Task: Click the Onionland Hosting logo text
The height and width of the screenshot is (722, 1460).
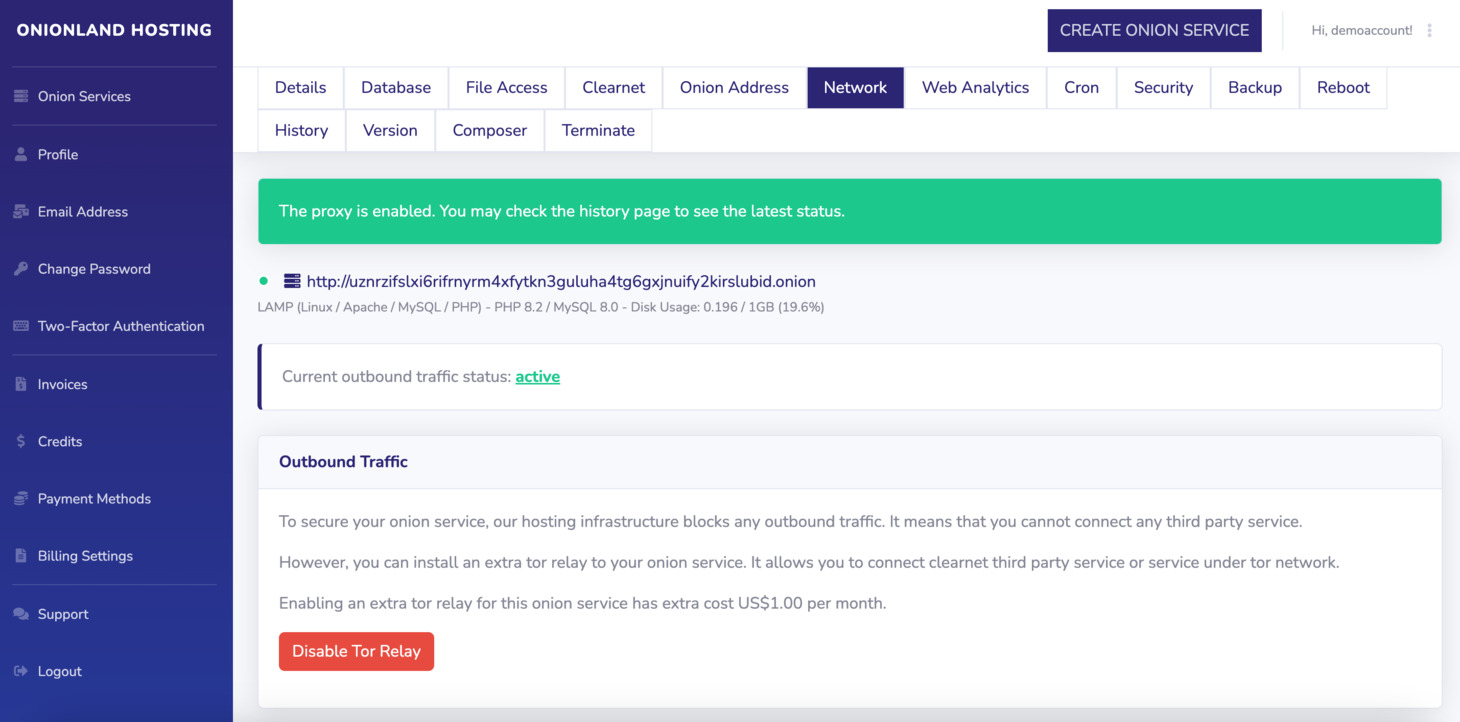Action: click(x=114, y=30)
